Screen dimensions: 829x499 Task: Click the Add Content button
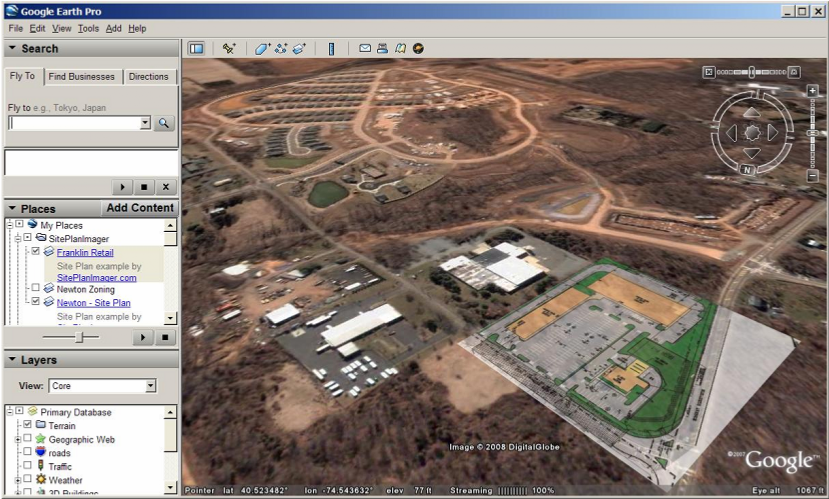tap(140, 208)
